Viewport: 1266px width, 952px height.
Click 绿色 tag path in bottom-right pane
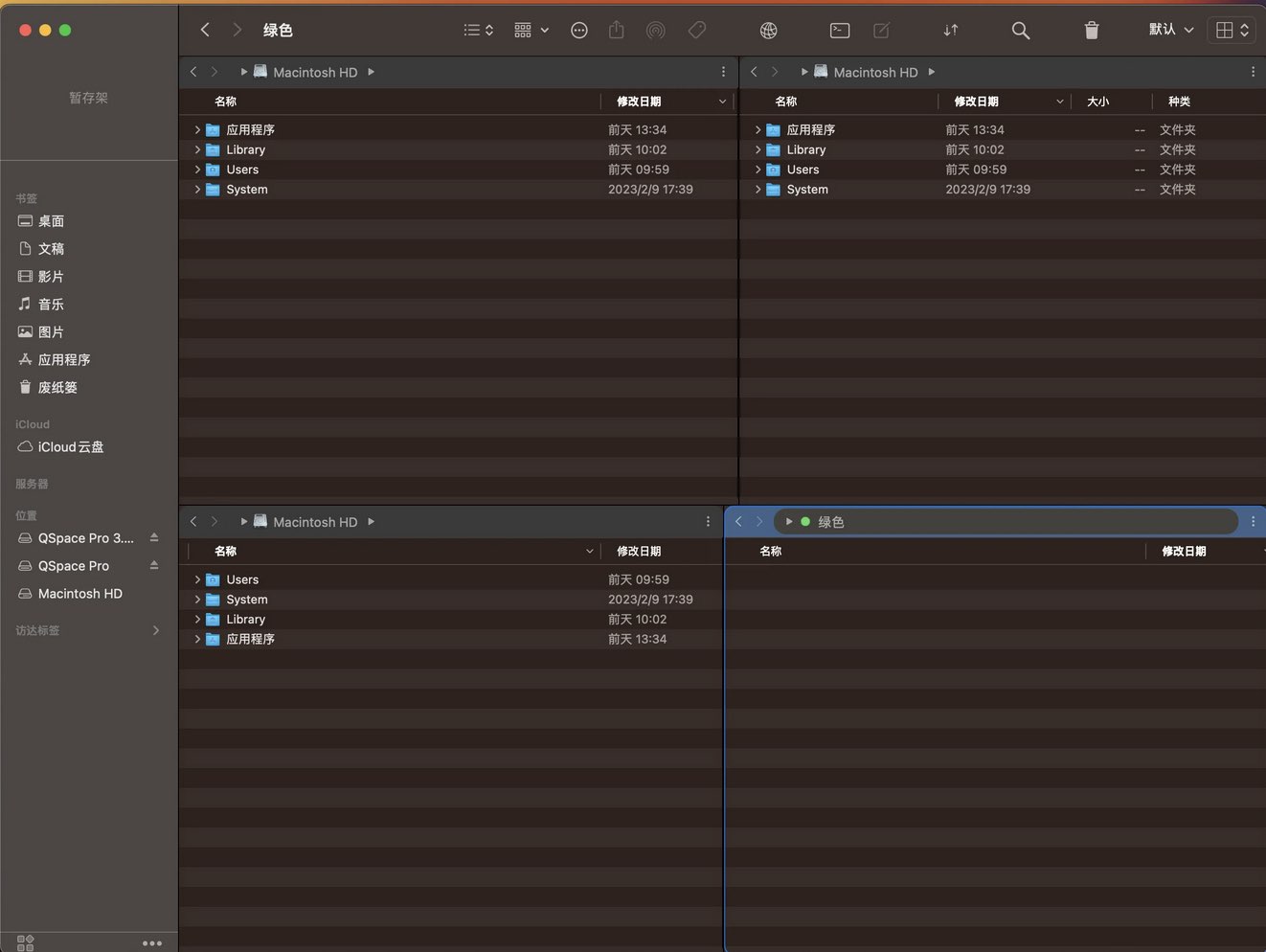coord(830,522)
